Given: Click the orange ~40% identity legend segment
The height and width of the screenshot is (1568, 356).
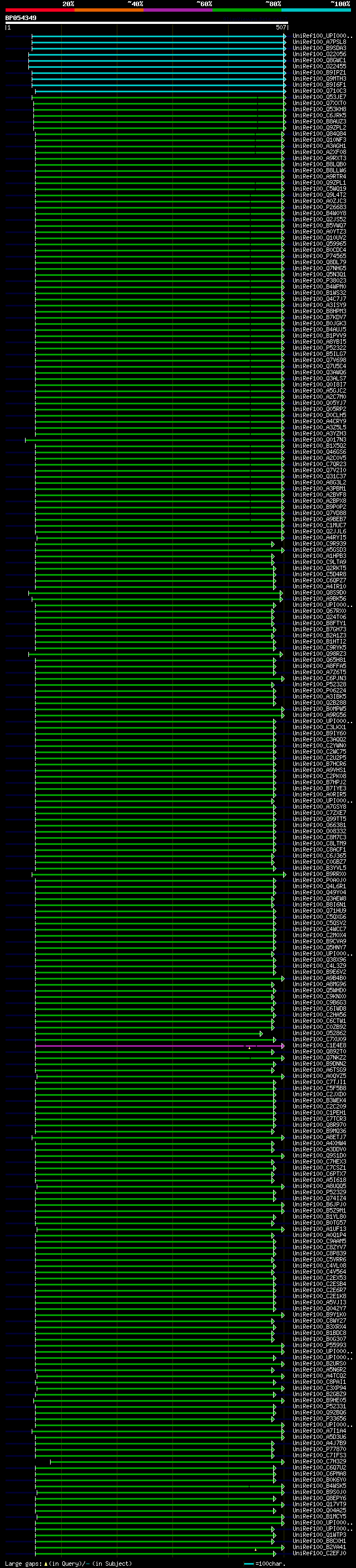Looking at the screenshot, I should coord(109,10).
